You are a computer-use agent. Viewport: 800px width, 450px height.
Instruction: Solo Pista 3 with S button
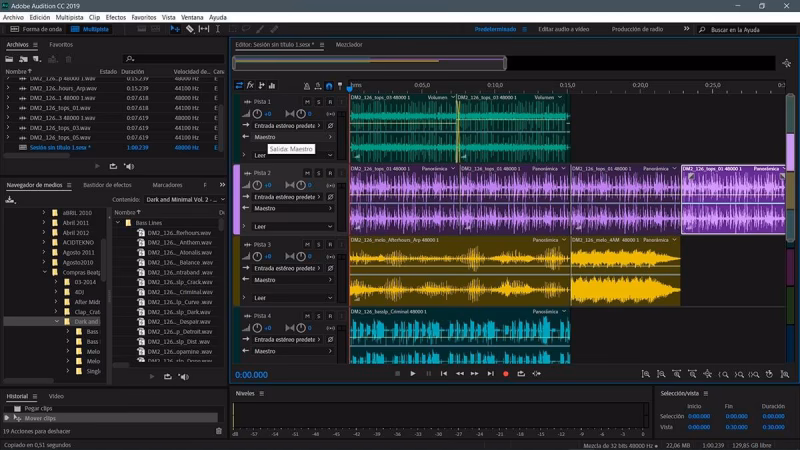(x=318, y=244)
